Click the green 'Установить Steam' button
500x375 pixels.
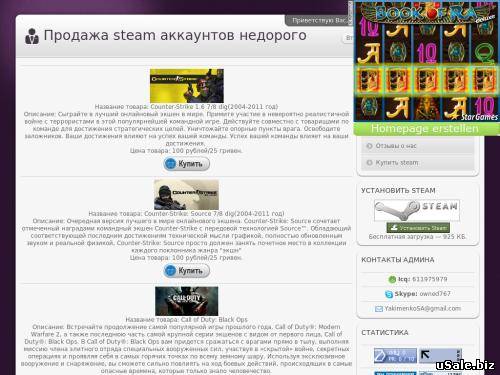click(418, 228)
